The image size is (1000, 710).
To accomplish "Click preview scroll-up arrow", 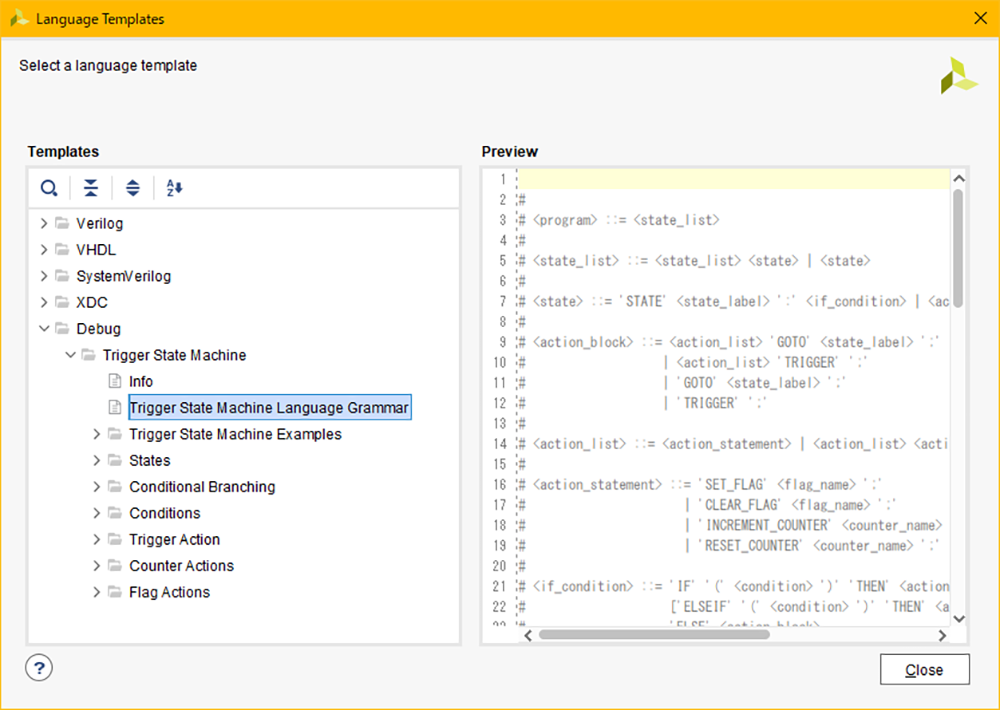I will click(x=958, y=179).
